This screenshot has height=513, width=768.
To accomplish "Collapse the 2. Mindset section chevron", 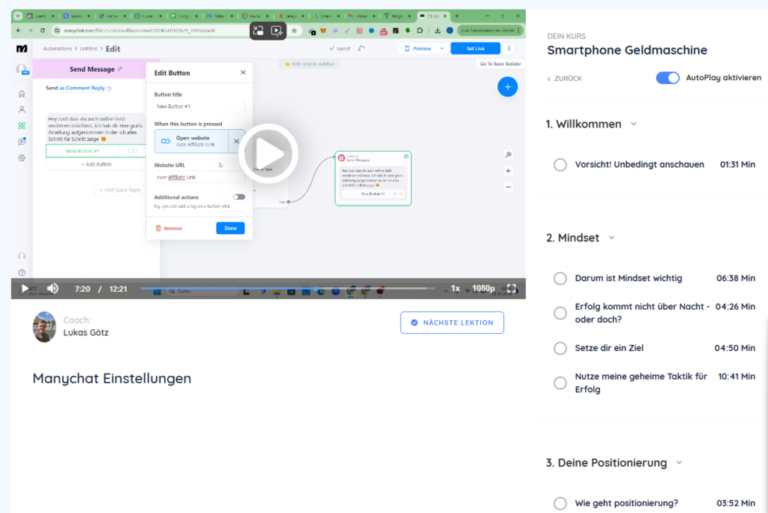I will pyautogui.click(x=612, y=238).
